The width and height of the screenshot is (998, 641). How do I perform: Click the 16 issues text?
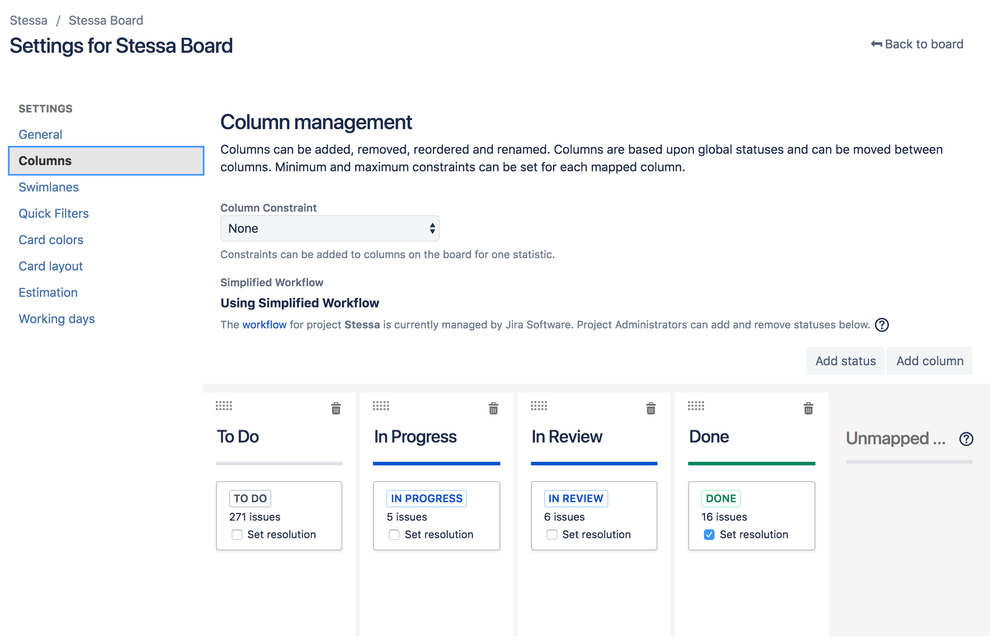(x=724, y=517)
